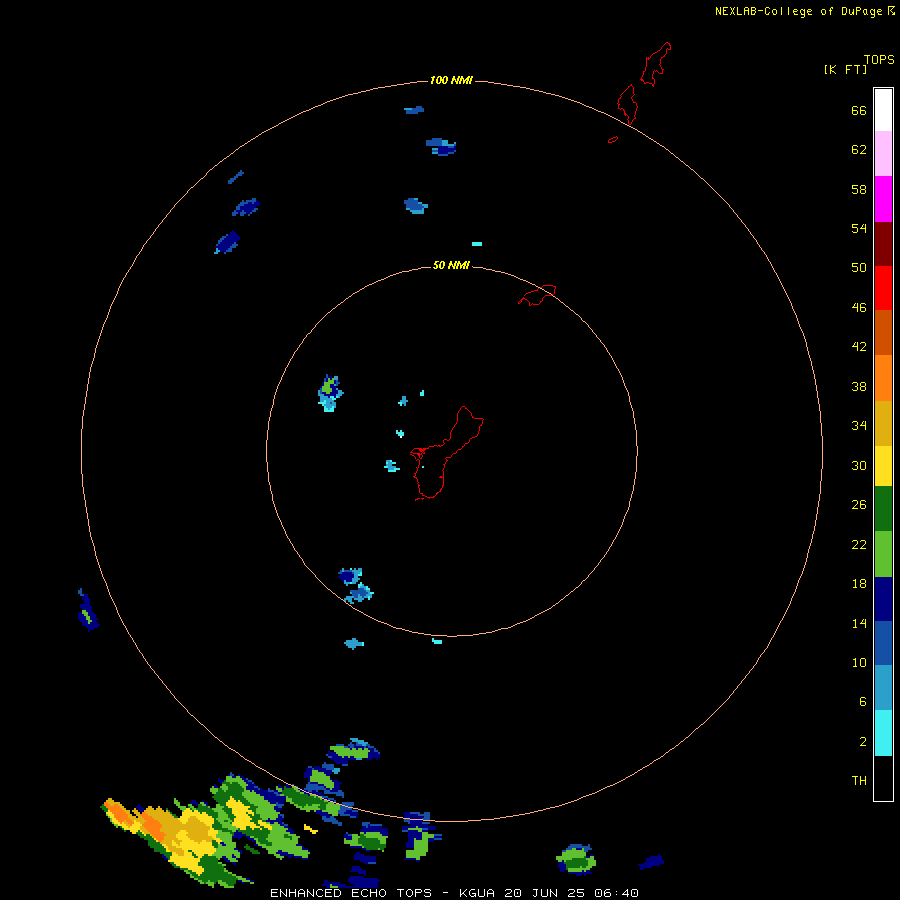
Task: Click legend value 58
Action: coord(859,189)
